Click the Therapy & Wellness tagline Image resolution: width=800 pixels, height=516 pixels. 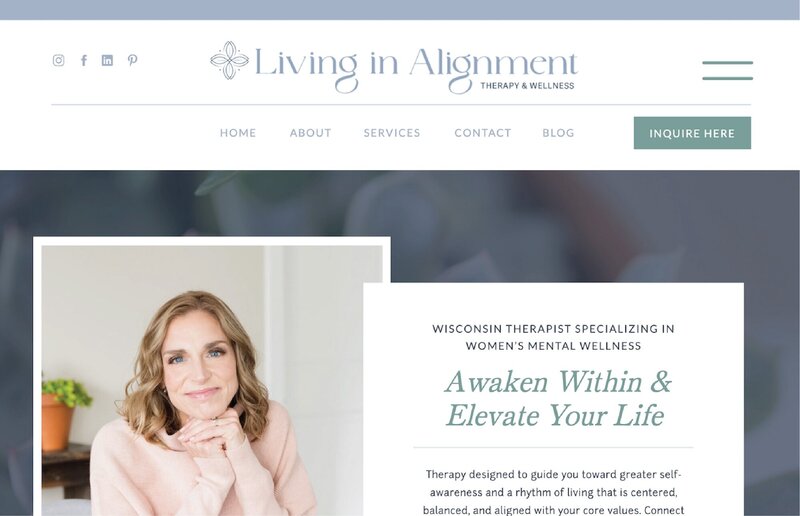527,86
